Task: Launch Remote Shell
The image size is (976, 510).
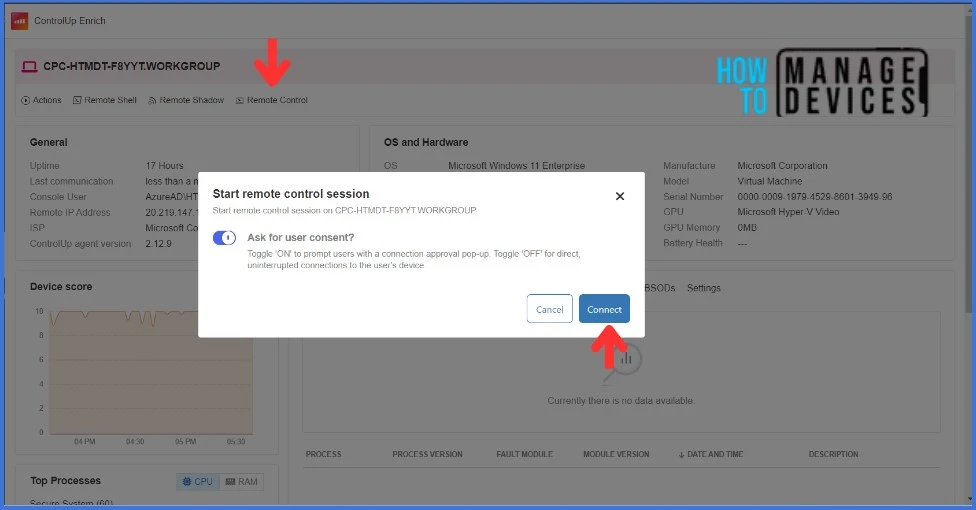Action: coord(105,100)
